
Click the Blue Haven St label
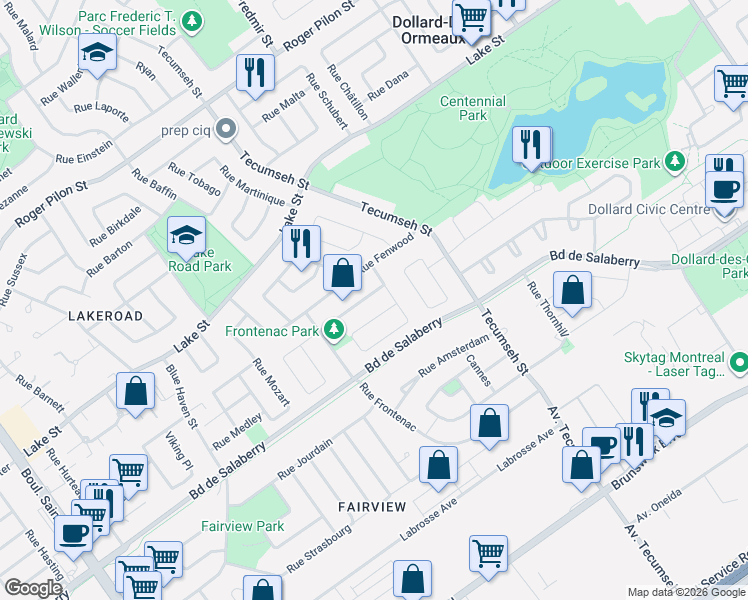[181, 397]
